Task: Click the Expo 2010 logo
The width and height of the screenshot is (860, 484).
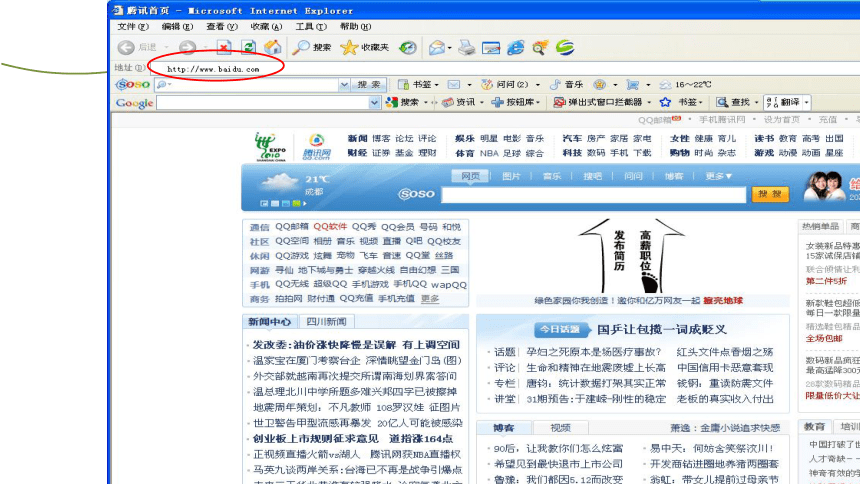Action: pos(270,147)
